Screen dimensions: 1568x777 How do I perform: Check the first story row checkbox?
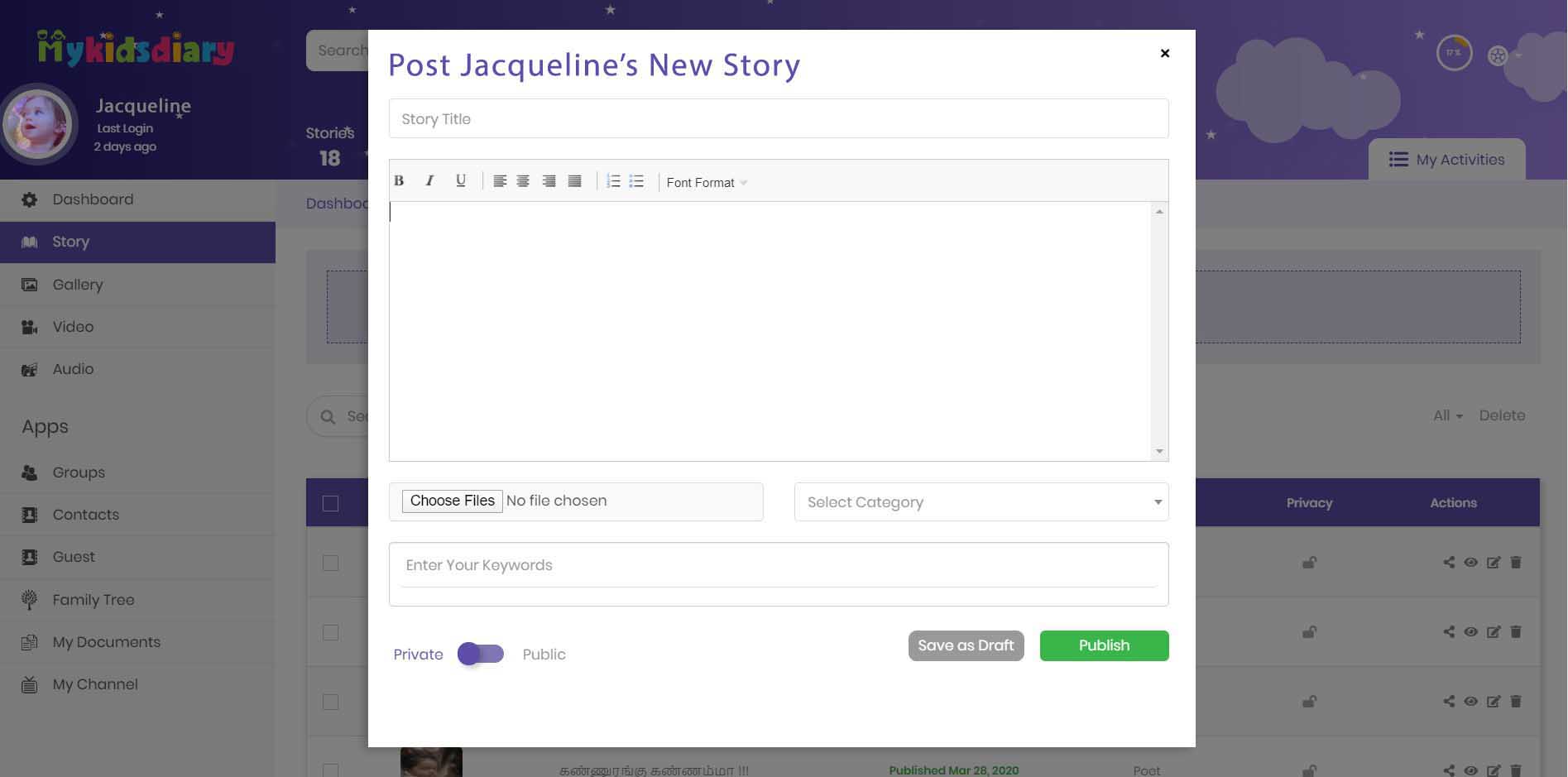point(330,563)
